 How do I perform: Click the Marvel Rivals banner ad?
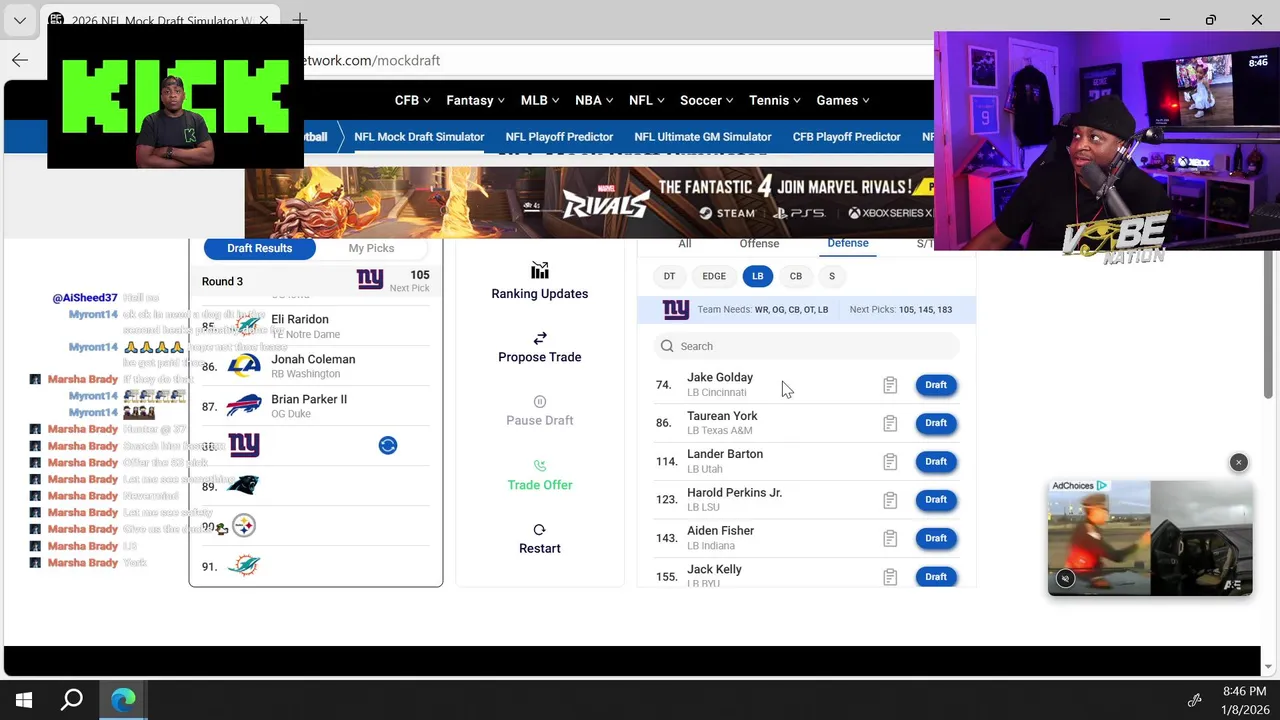tap(590, 203)
